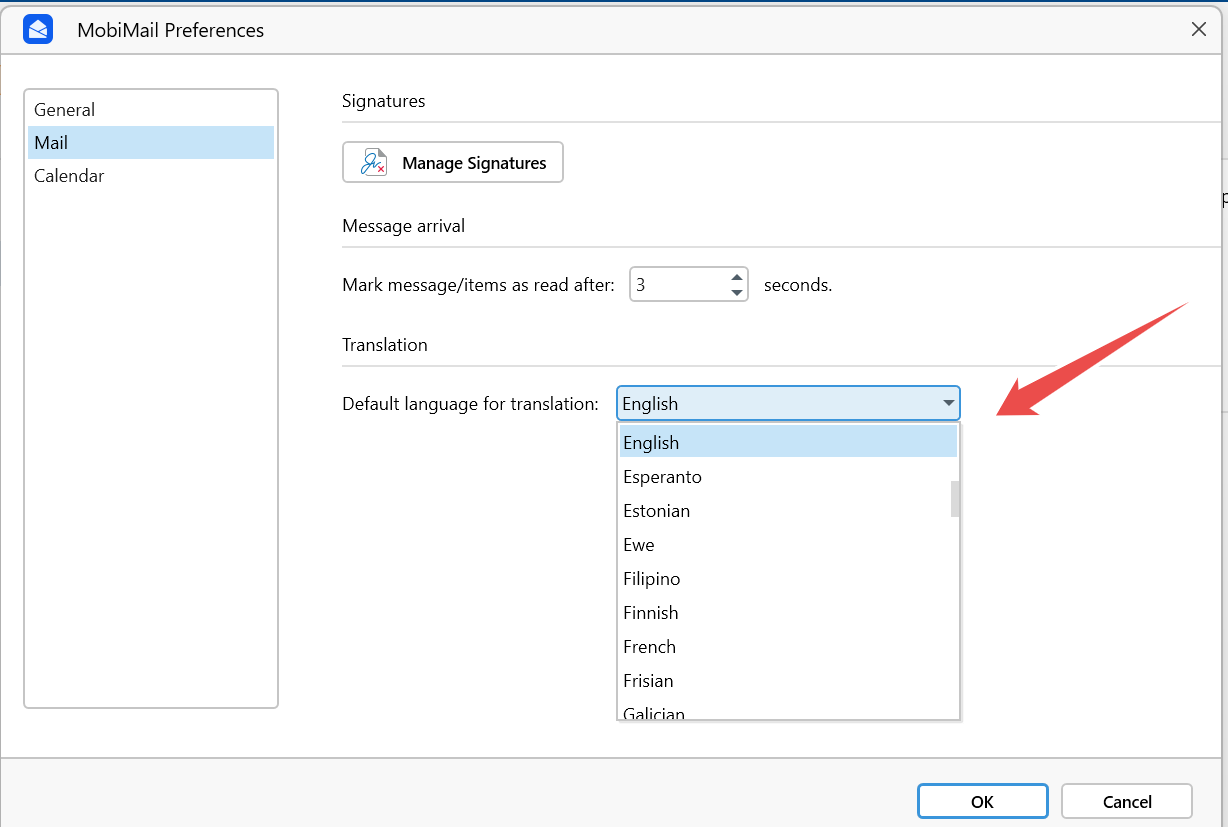Click the Manage Signatures button
The height and width of the screenshot is (827, 1228).
click(x=453, y=162)
